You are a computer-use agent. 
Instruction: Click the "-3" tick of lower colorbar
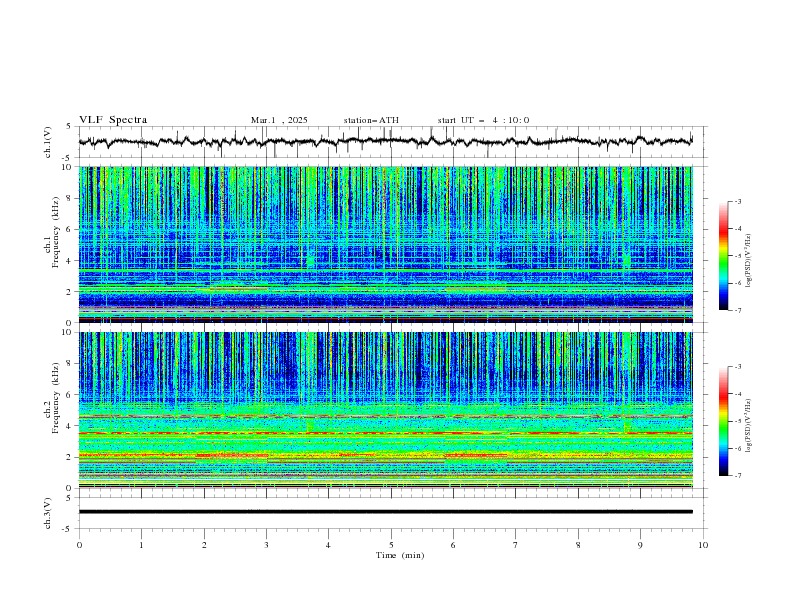point(737,367)
